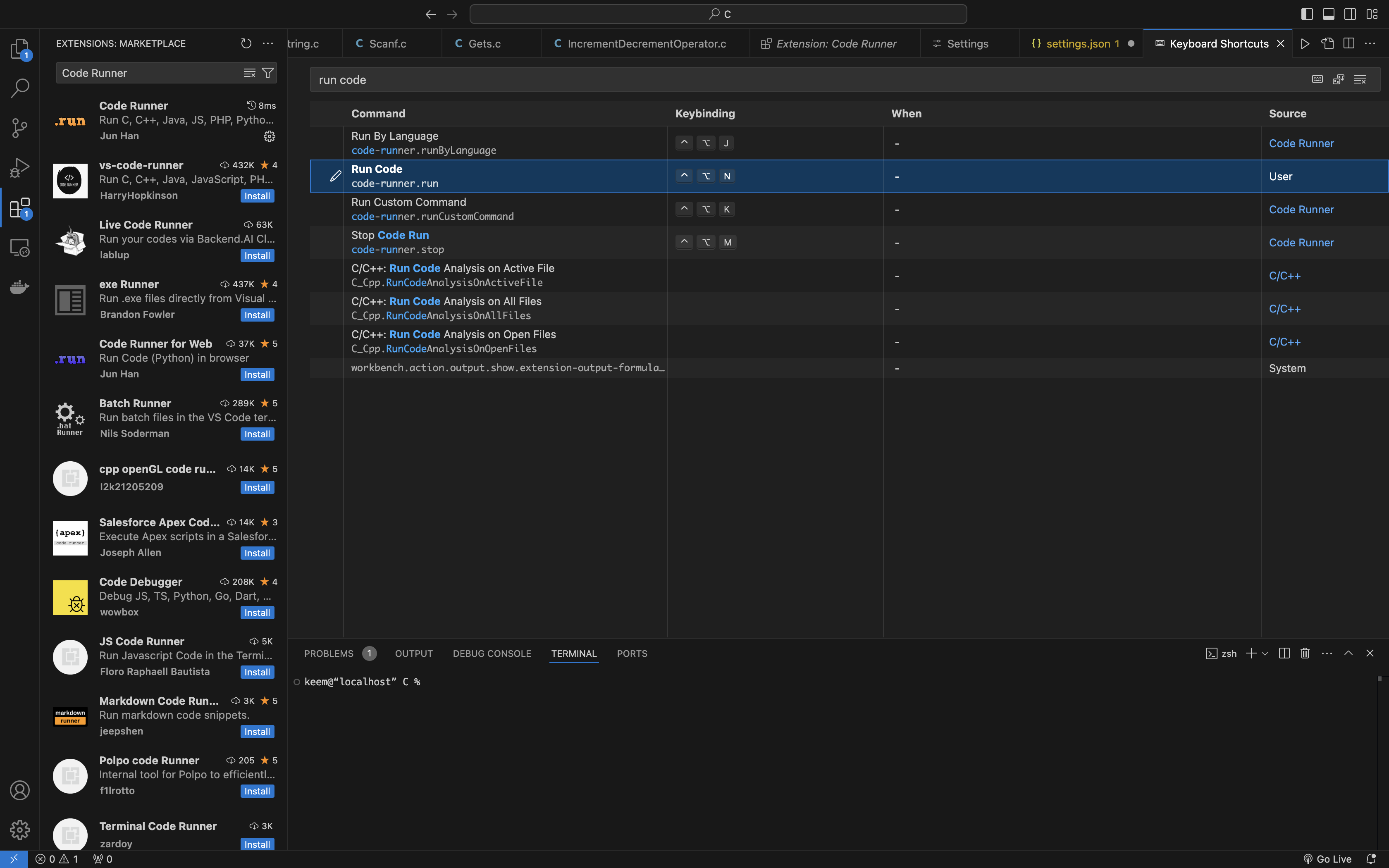This screenshot has height=868, width=1389.
Task: Open Code Runner extension manage gear
Action: click(x=269, y=136)
